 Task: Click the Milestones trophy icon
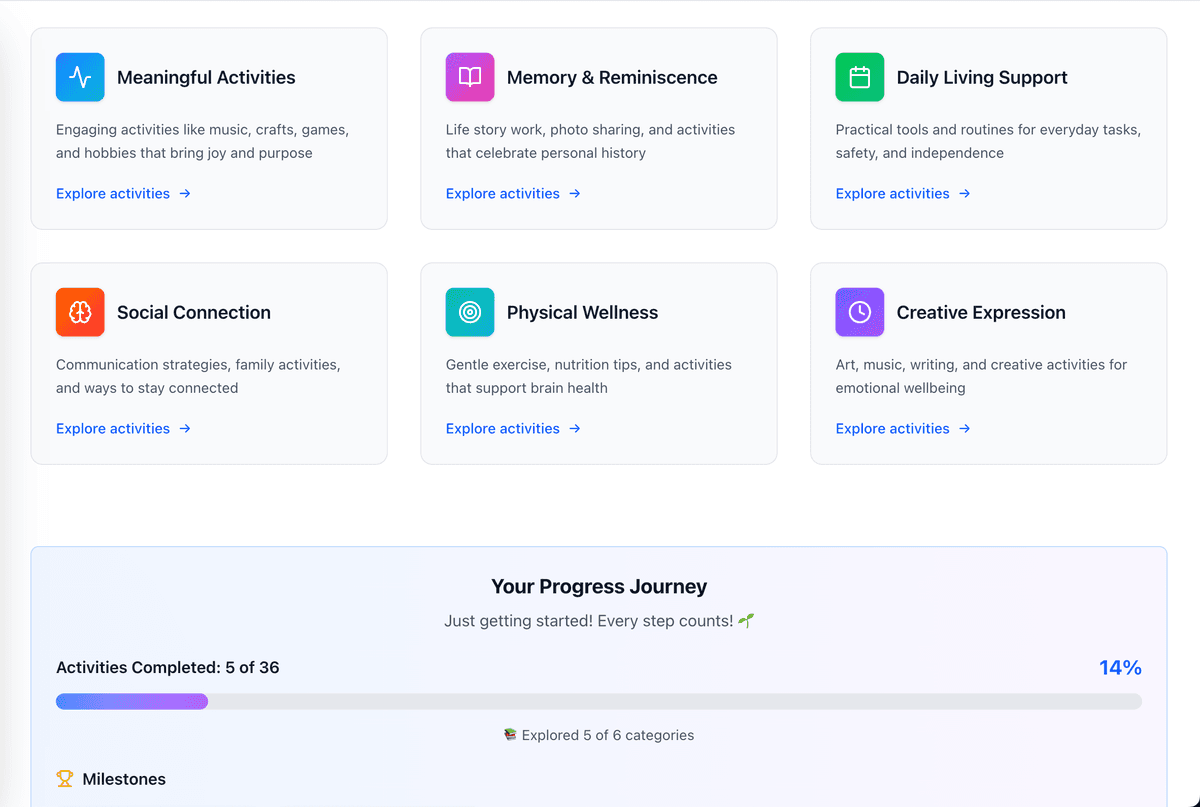(65, 779)
